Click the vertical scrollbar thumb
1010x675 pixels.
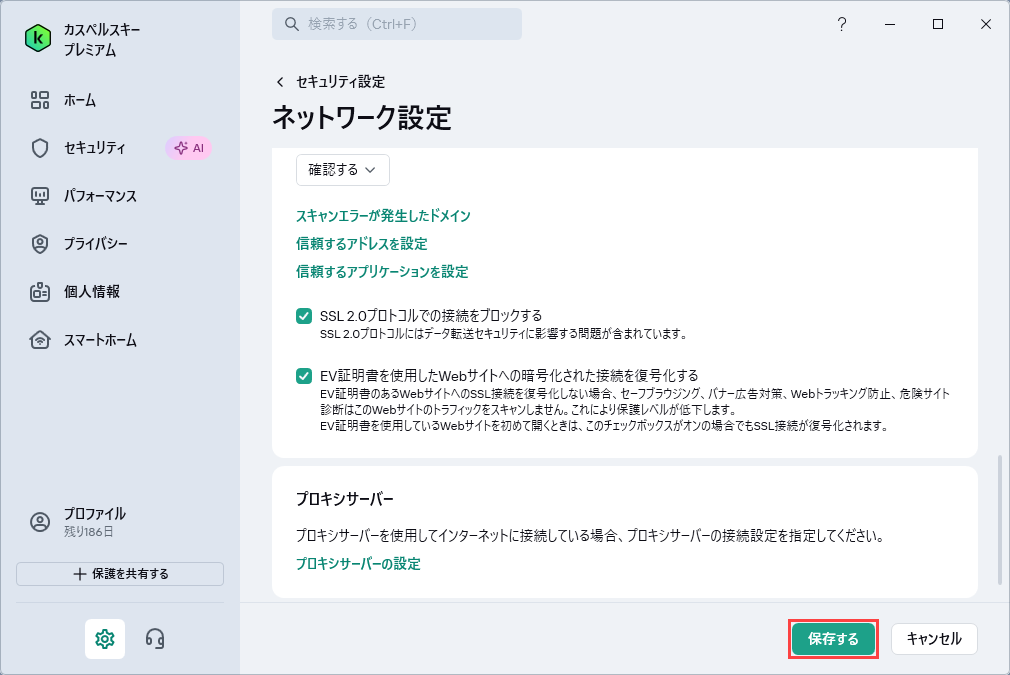coord(1000,518)
